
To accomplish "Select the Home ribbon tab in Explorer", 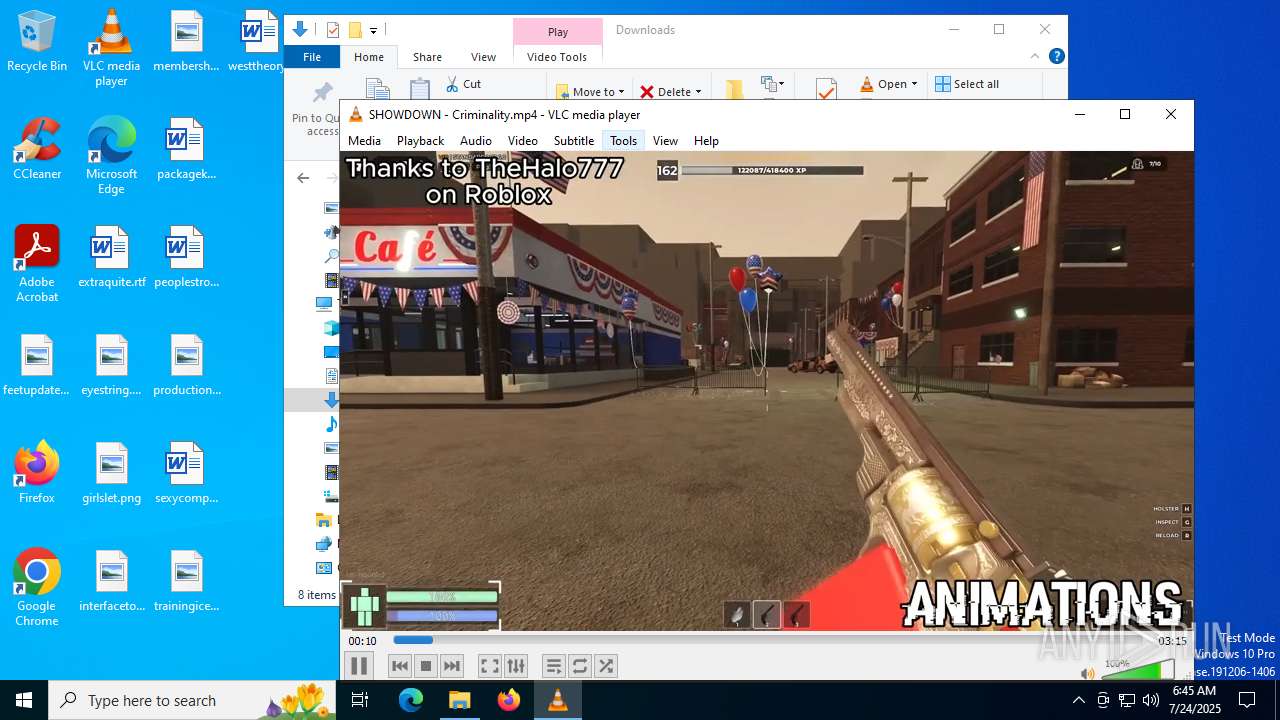I will click(x=368, y=57).
